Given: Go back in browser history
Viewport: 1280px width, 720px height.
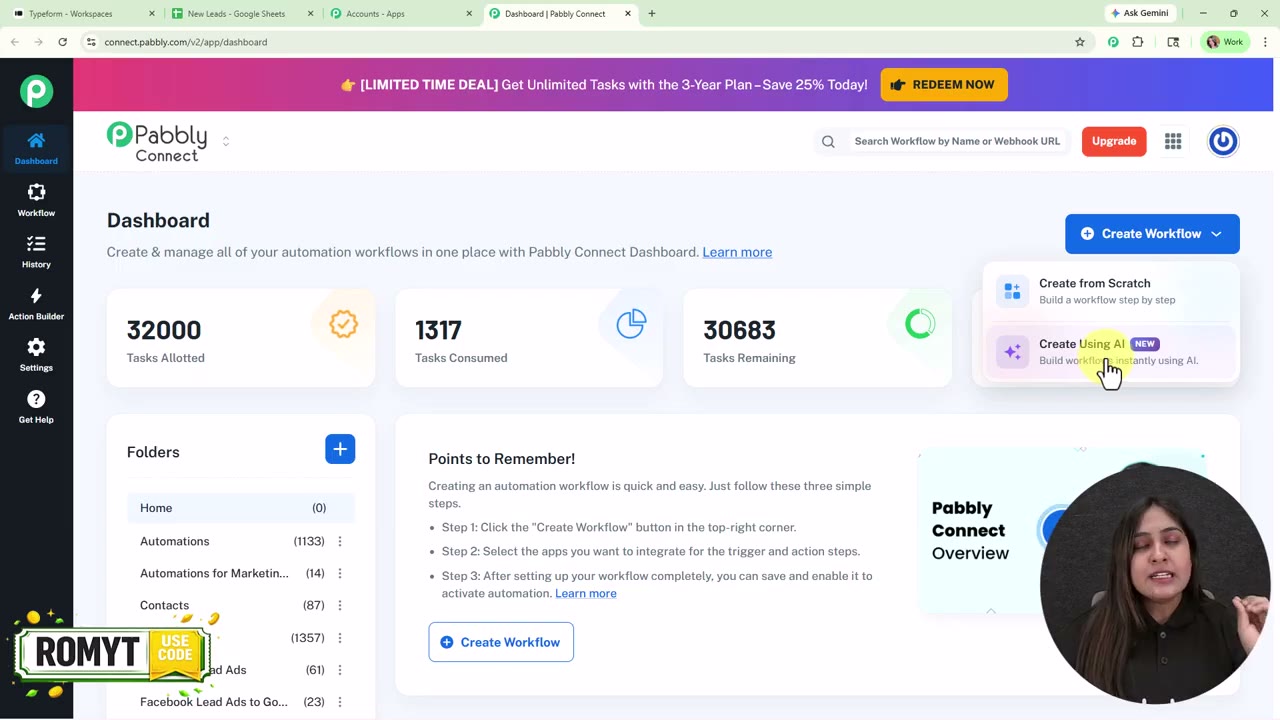Looking at the screenshot, I should (14, 42).
